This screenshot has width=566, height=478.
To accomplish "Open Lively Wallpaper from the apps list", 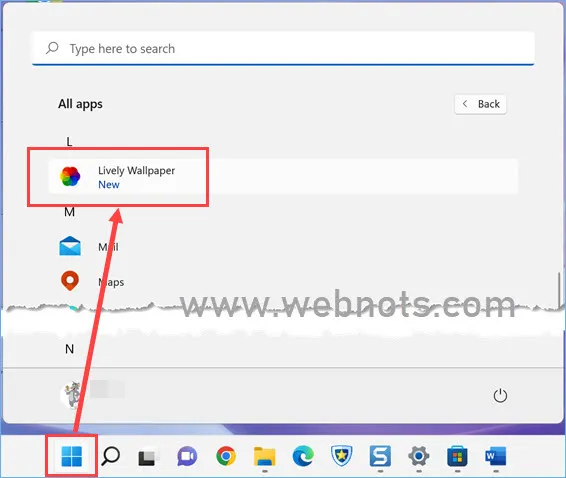I will [283, 177].
